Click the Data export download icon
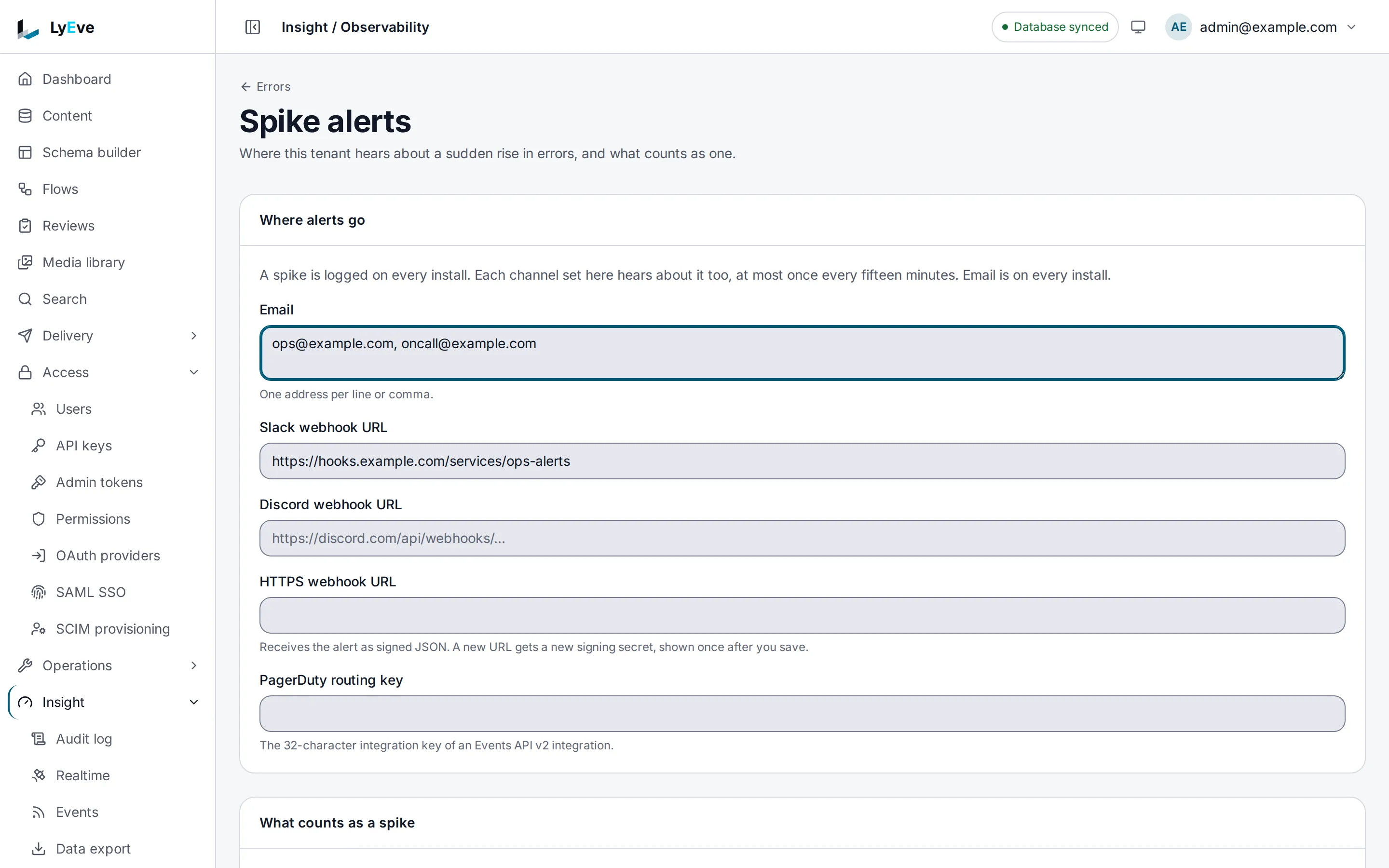 pos(39,849)
